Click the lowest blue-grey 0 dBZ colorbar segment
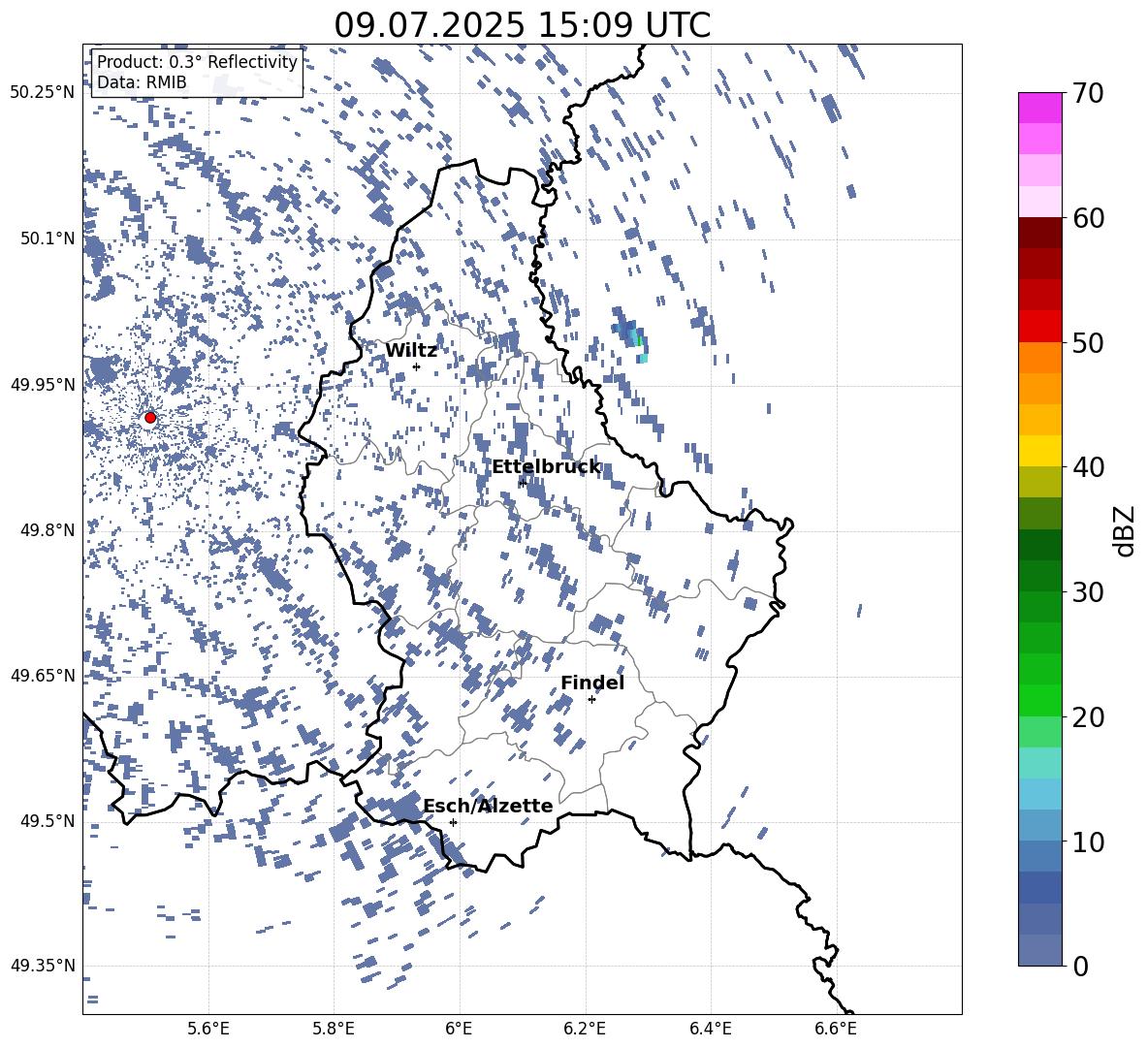The image size is (1148, 1048). coord(1040,950)
